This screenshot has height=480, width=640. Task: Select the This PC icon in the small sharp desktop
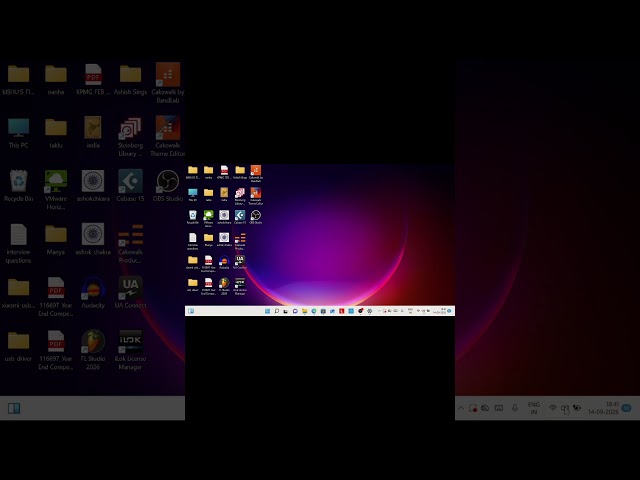tap(193, 195)
